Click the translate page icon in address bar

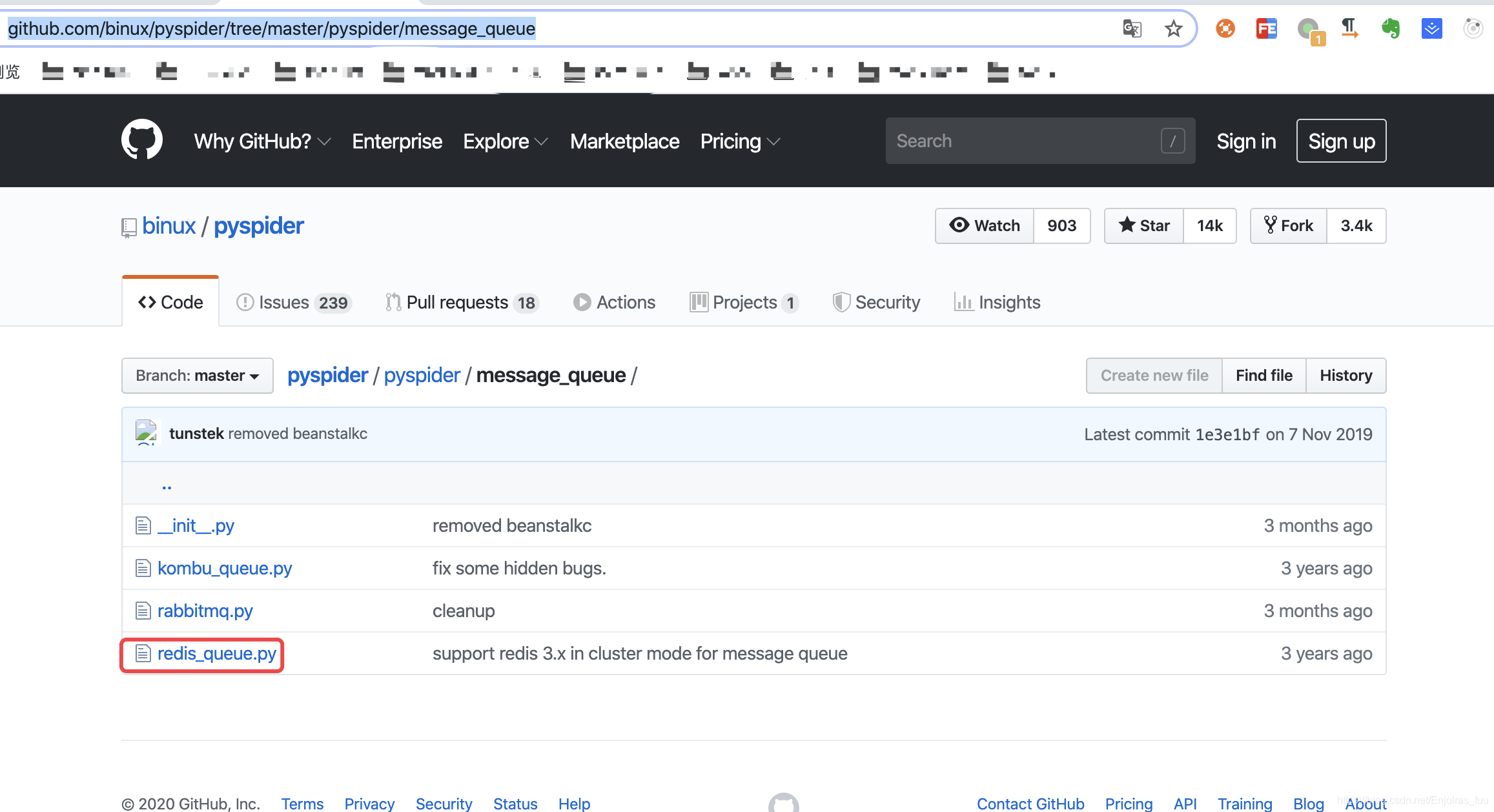click(1132, 28)
